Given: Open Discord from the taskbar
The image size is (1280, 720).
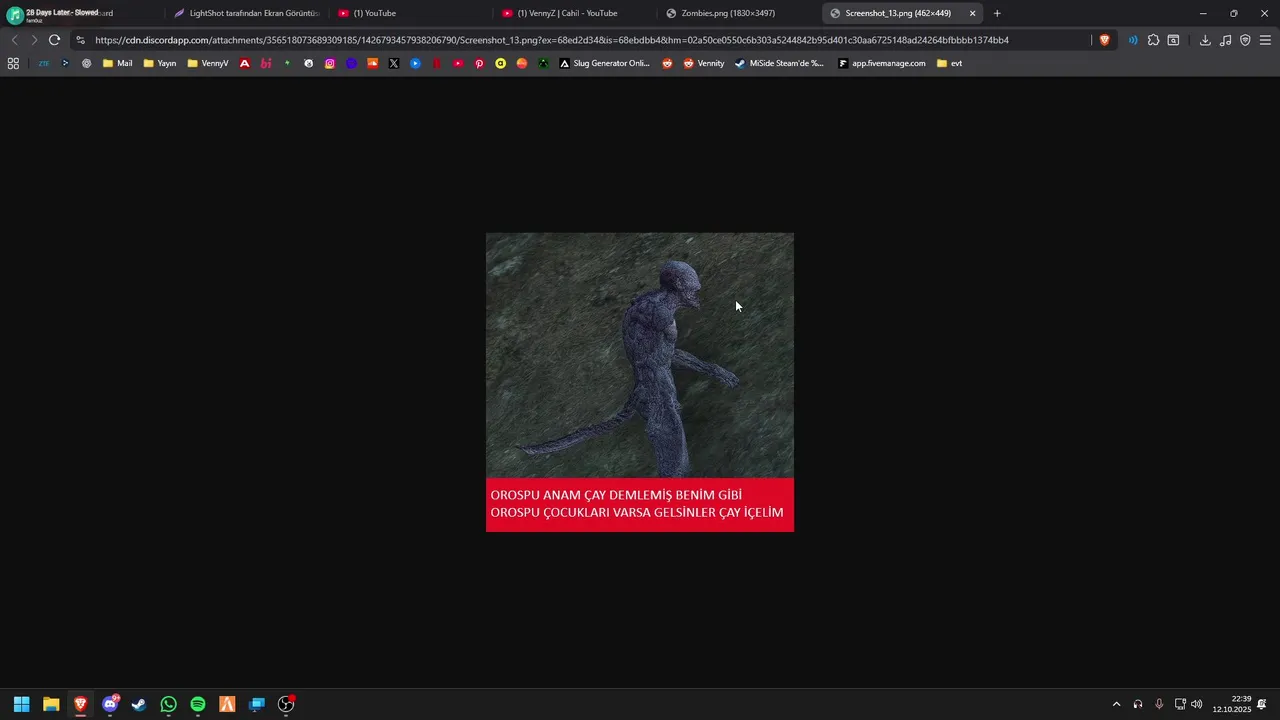Looking at the screenshot, I should (110, 704).
